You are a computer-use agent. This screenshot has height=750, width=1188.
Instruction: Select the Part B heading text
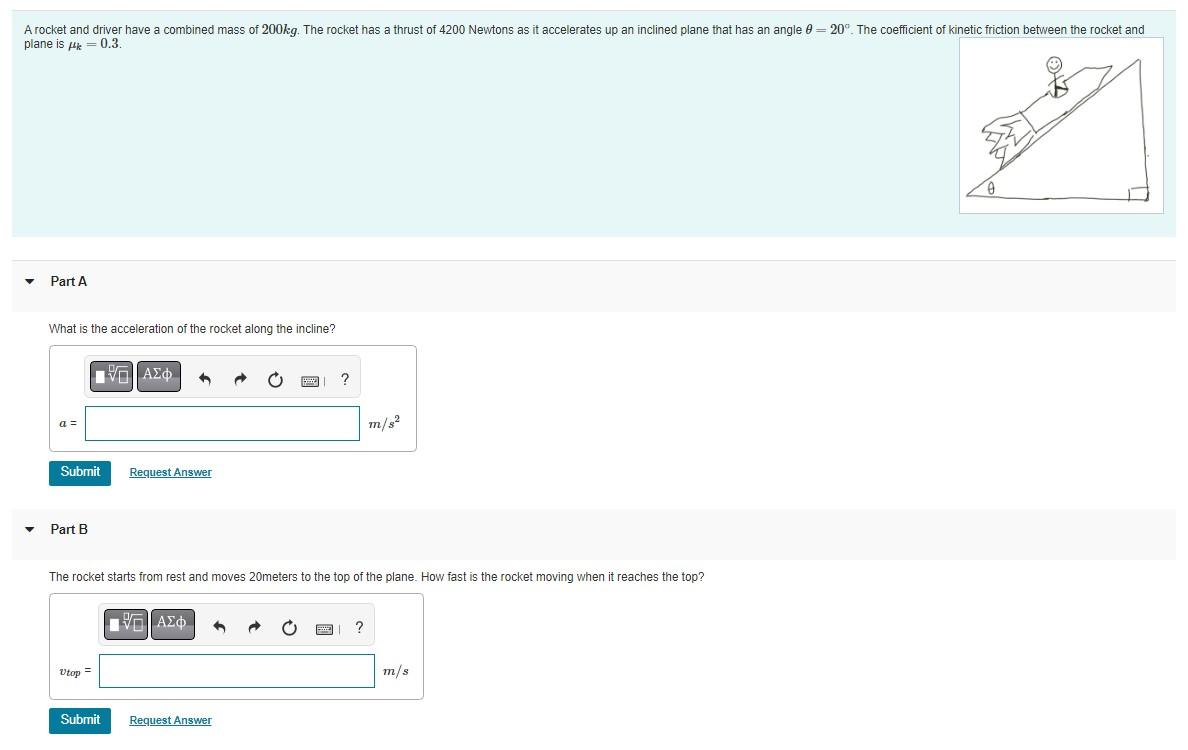tap(69, 530)
